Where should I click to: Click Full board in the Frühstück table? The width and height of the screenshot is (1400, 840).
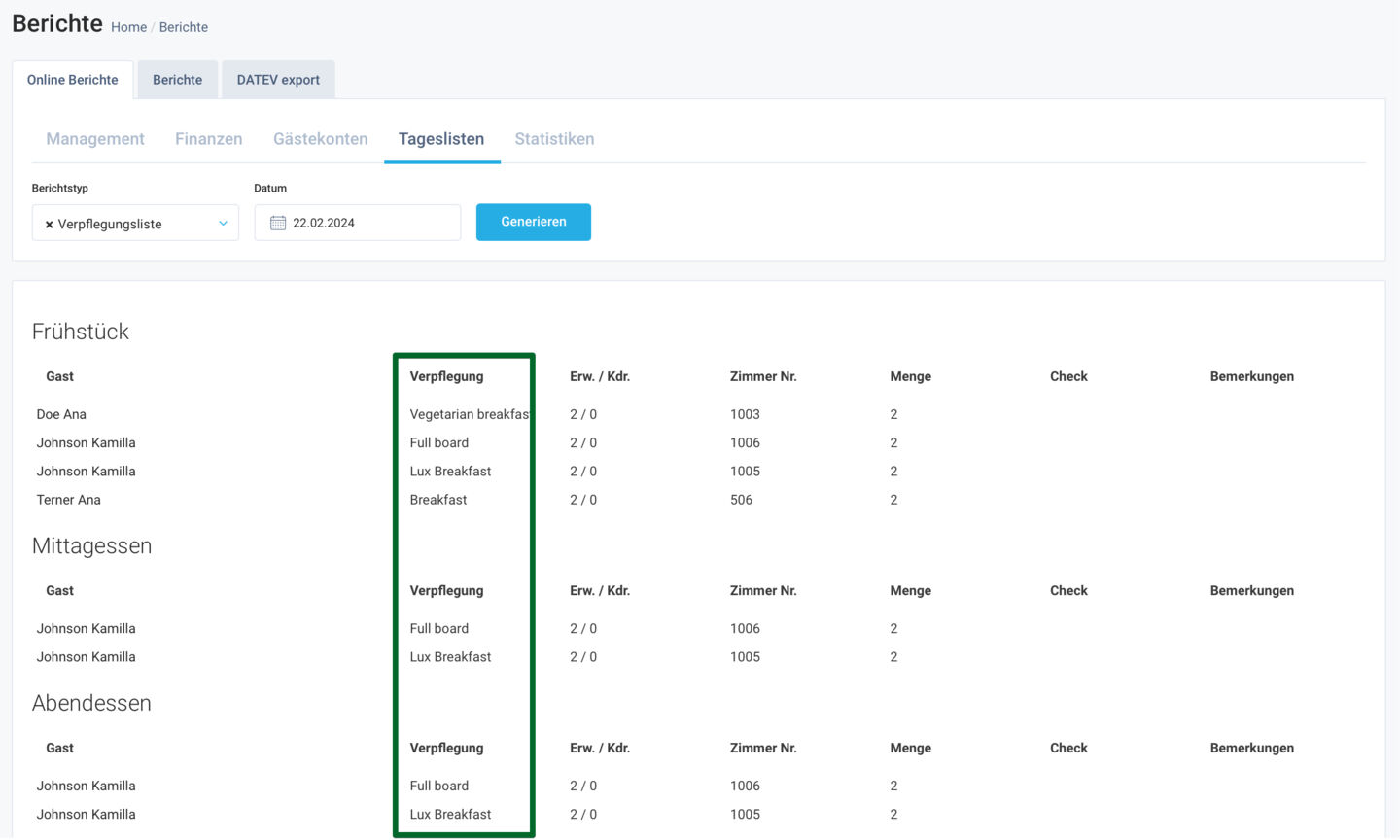point(439,442)
